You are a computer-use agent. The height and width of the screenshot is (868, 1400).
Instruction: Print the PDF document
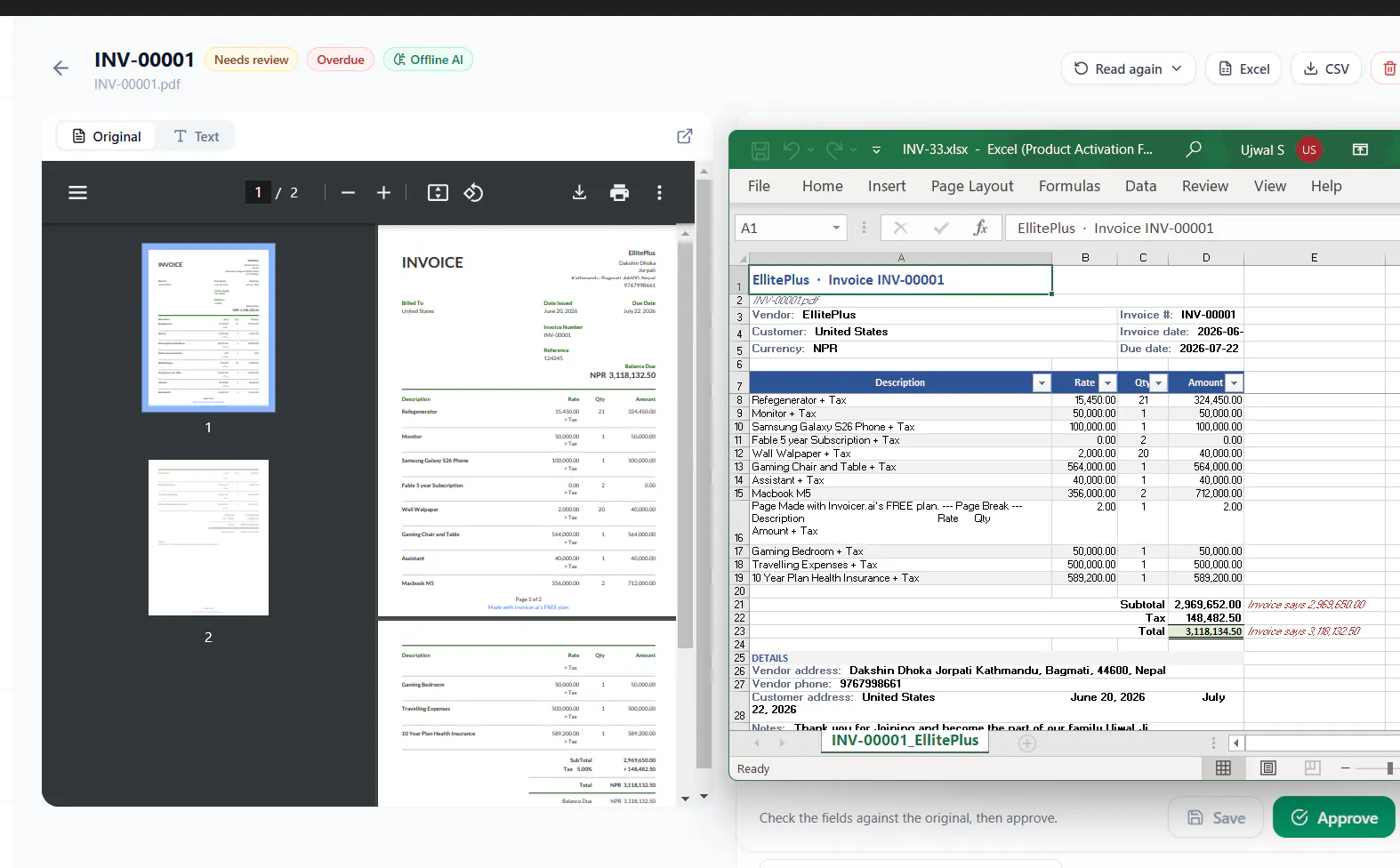[x=619, y=192]
